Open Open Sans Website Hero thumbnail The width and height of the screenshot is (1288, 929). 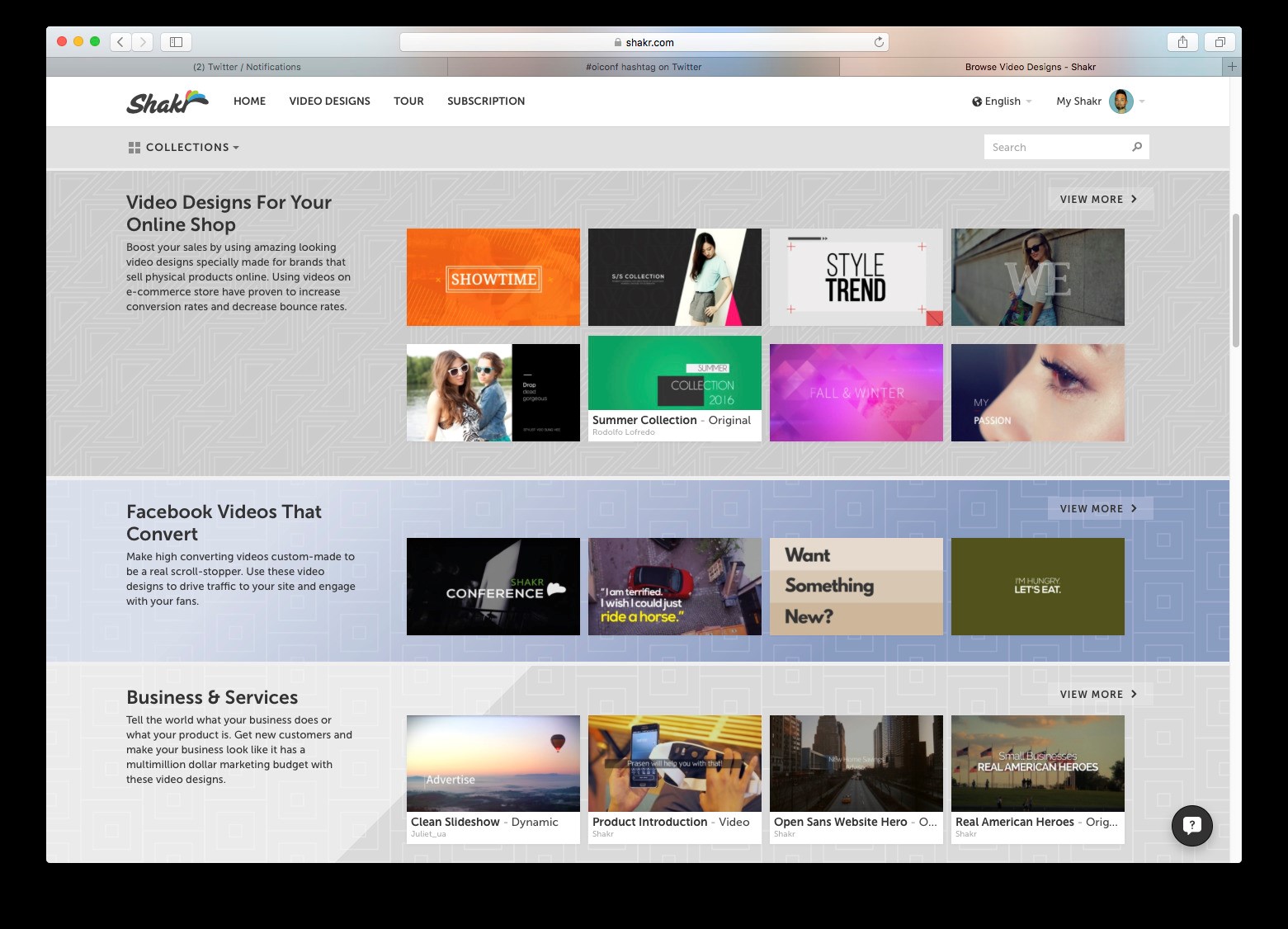856,763
